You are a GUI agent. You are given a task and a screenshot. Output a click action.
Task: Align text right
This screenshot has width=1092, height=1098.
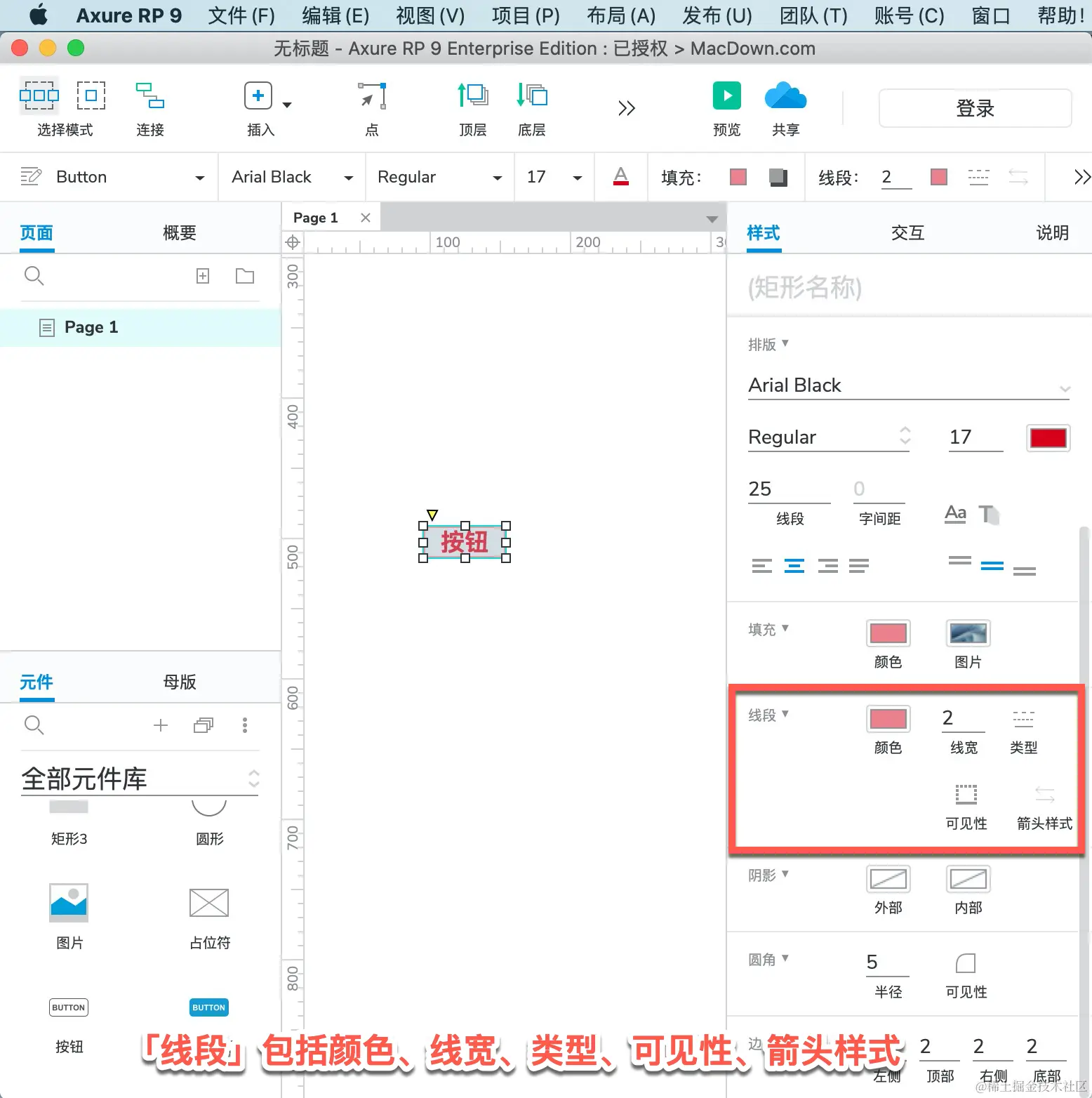pos(827,565)
